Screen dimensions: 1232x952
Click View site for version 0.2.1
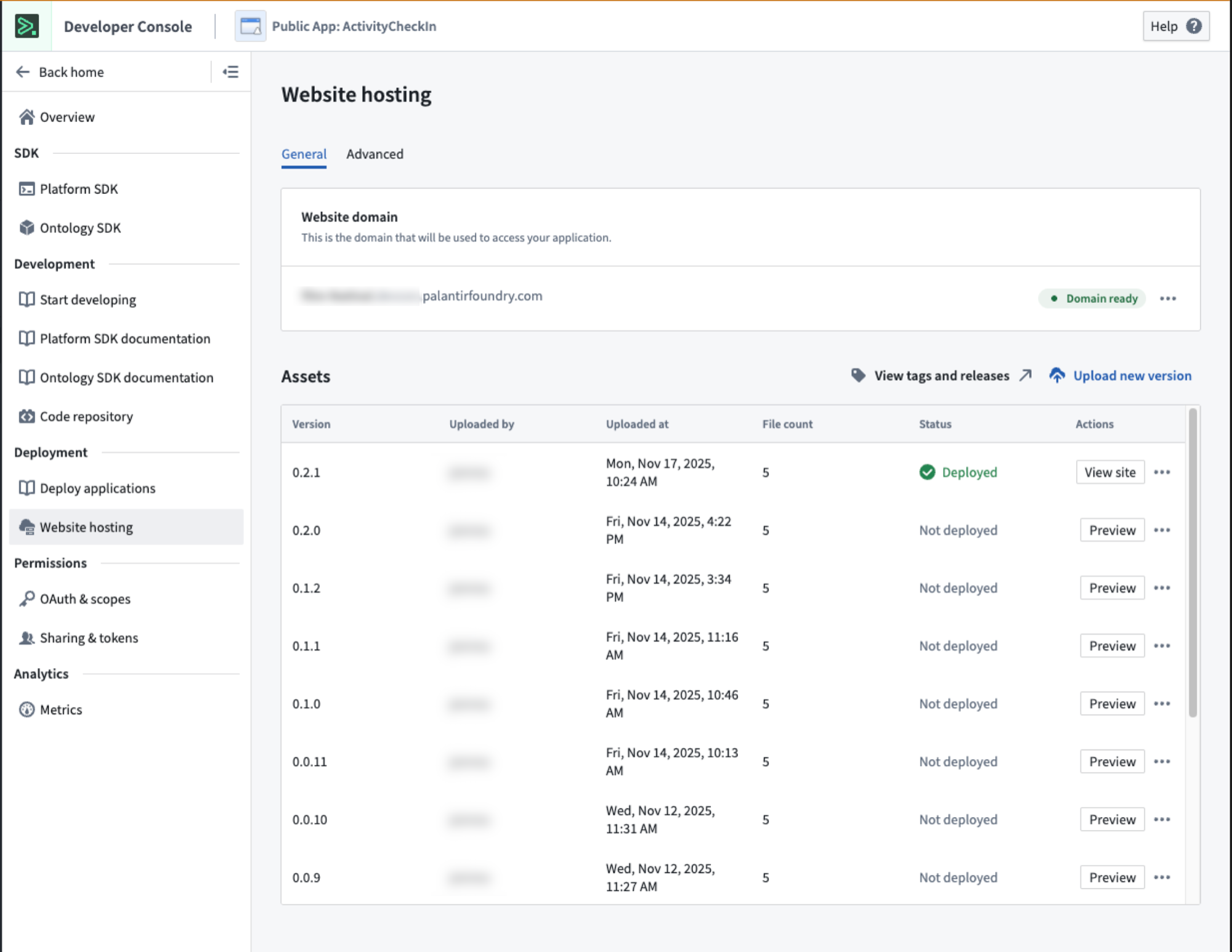[x=1110, y=472]
